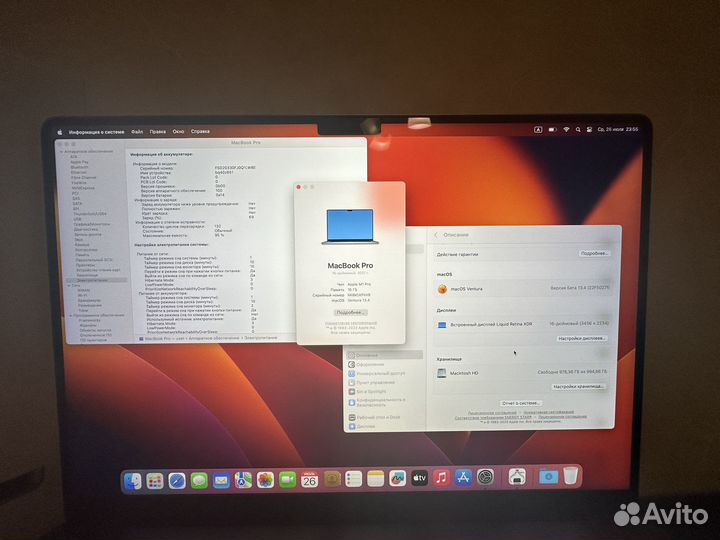
Task: Open the Contacts app in Dock
Action: 332,479
